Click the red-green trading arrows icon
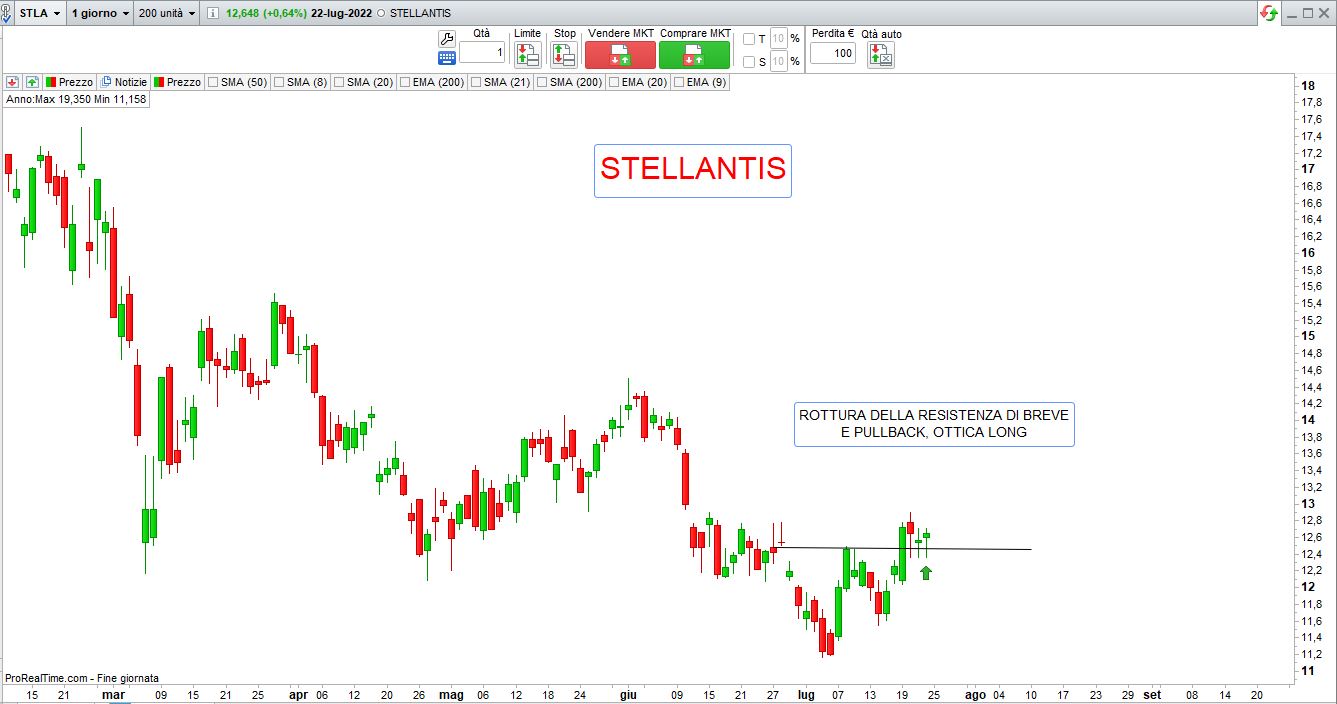1337x704 pixels. coord(1269,13)
